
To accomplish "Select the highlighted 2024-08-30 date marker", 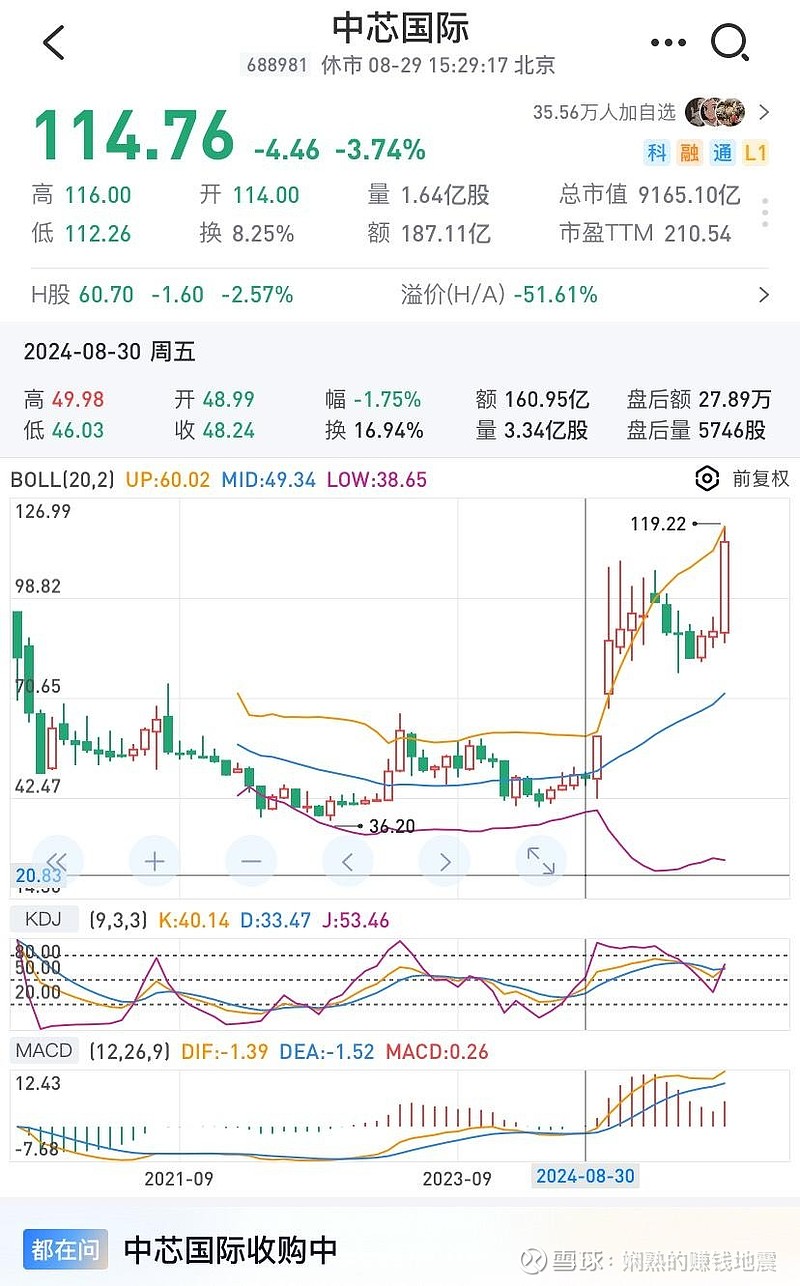I will (x=585, y=1176).
